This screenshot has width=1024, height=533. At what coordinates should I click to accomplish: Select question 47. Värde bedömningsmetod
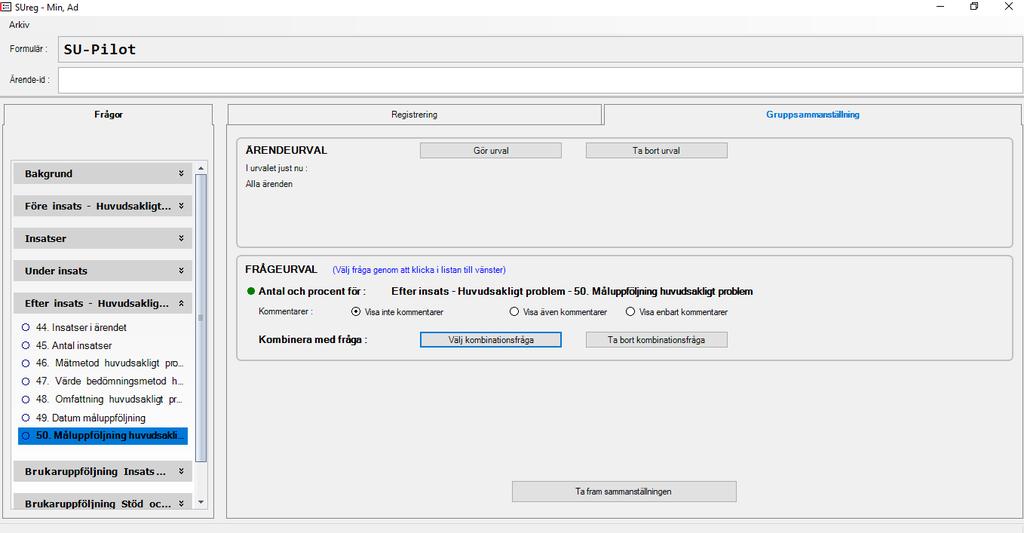(103, 381)
